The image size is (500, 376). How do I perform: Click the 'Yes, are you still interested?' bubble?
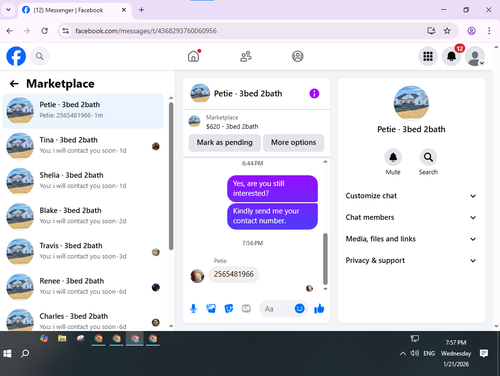click(x=272, y=189)
